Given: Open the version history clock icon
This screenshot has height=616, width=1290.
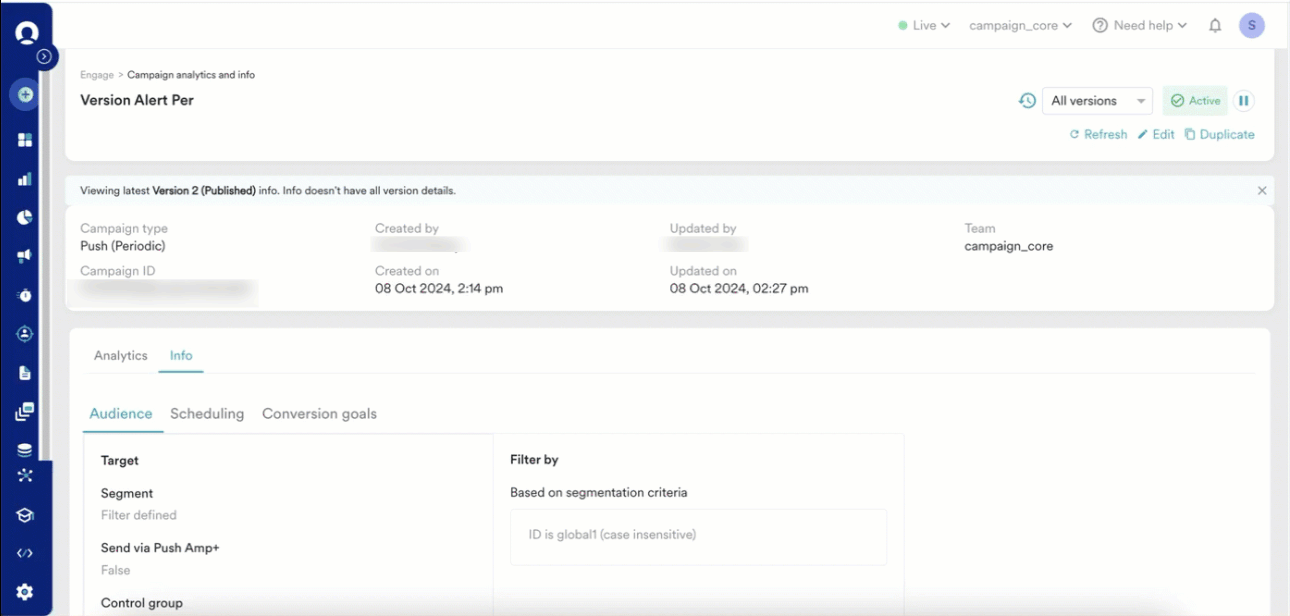Looking at the screenshot, I should 1027,101.
